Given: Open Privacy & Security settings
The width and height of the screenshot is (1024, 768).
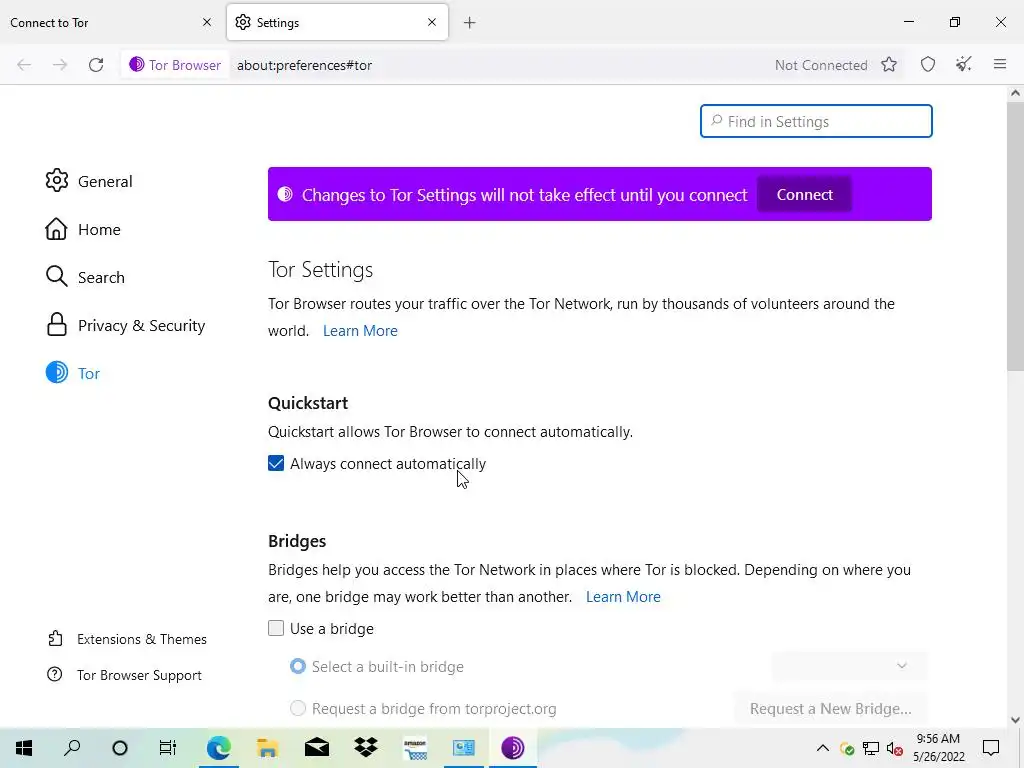Looking at the screenshot, I should 125,325.
